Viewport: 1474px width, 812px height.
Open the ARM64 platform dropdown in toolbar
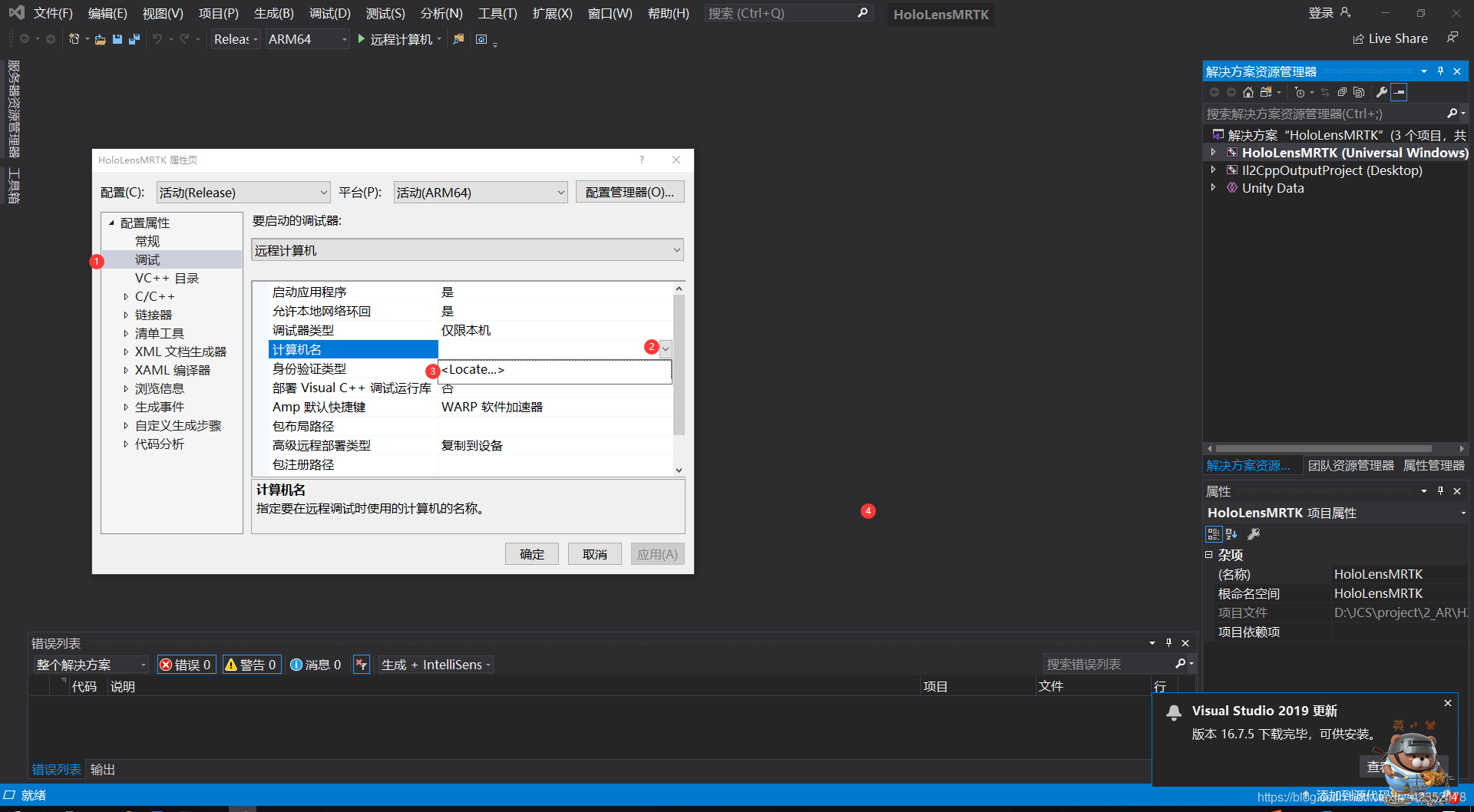pyautogui.click(x=307, y=39)
